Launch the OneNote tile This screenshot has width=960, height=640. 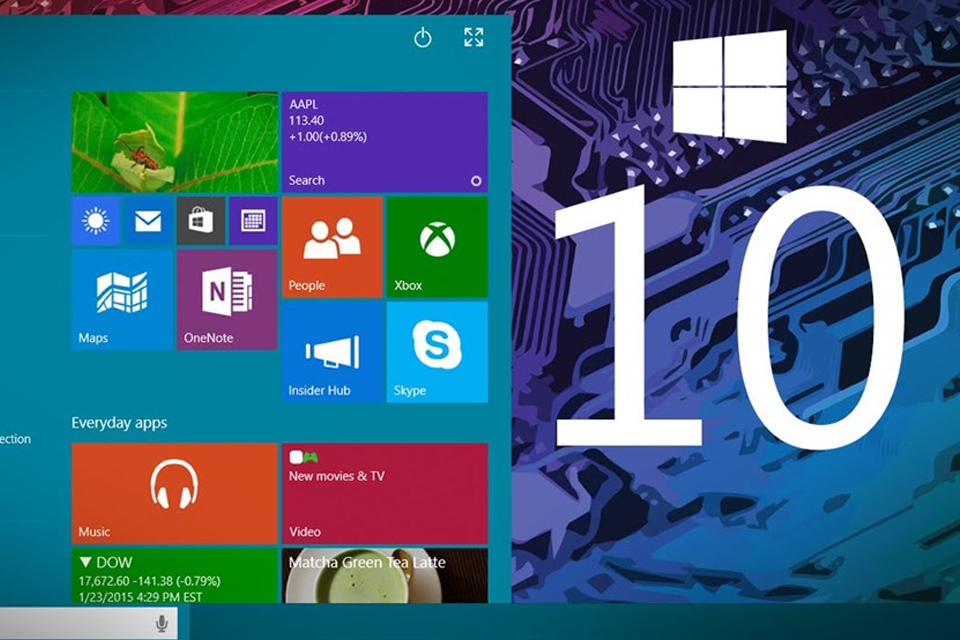(x=227, y=300)
